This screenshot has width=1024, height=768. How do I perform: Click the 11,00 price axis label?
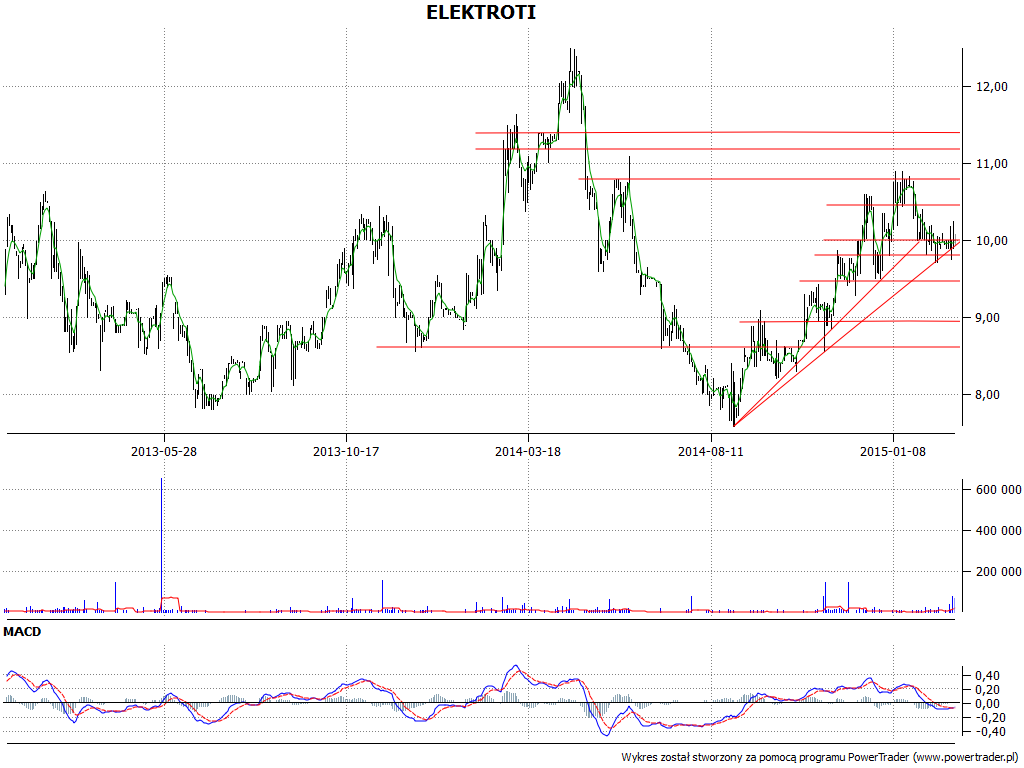[x=991, y=164]
